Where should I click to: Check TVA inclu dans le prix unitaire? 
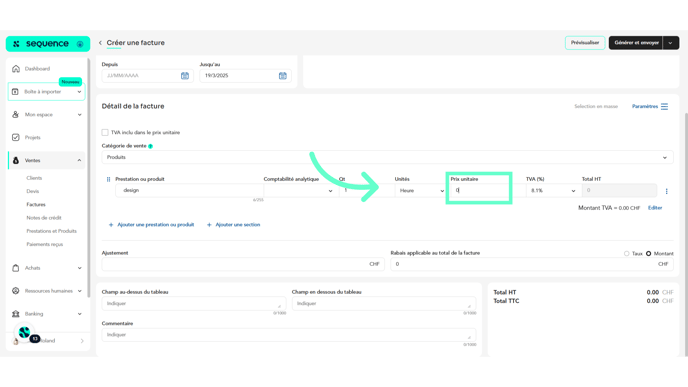click(105, 133)
